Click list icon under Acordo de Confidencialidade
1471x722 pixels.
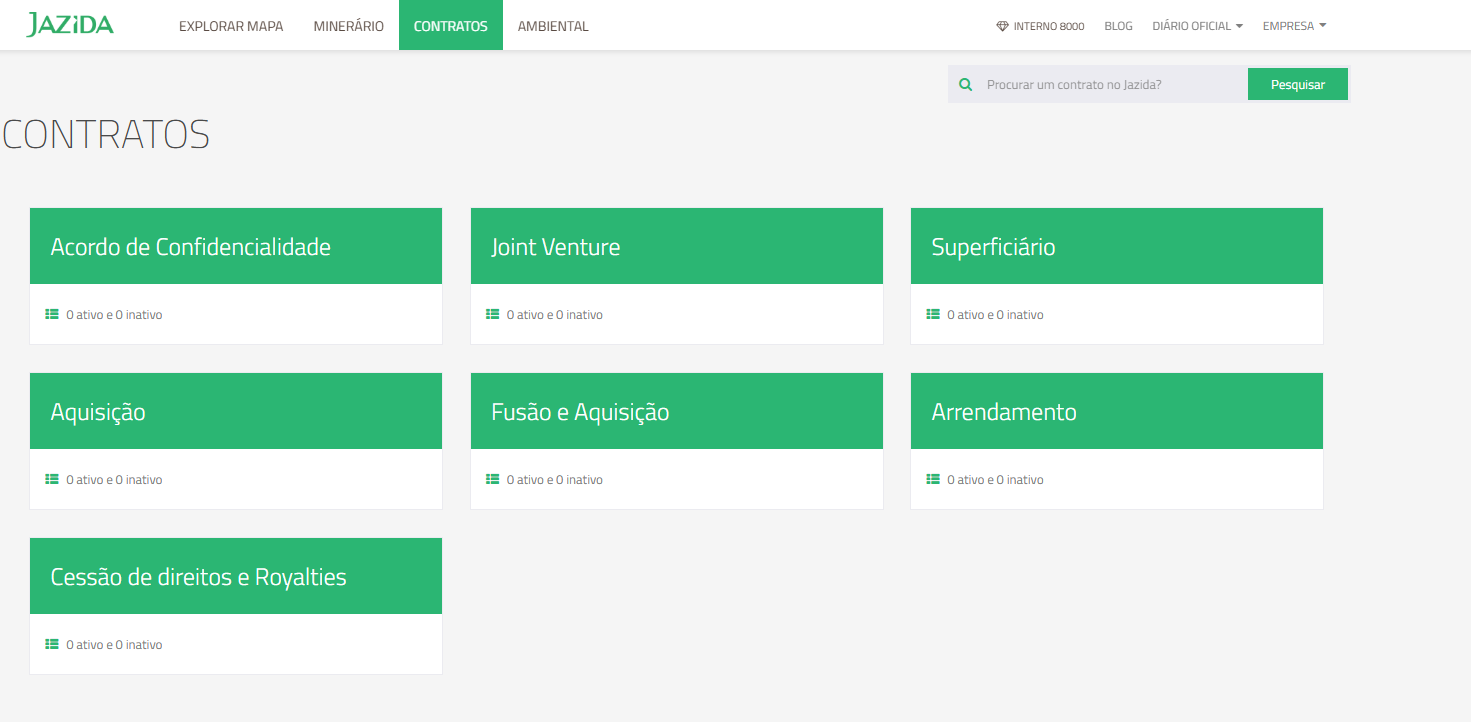(52, 314)
